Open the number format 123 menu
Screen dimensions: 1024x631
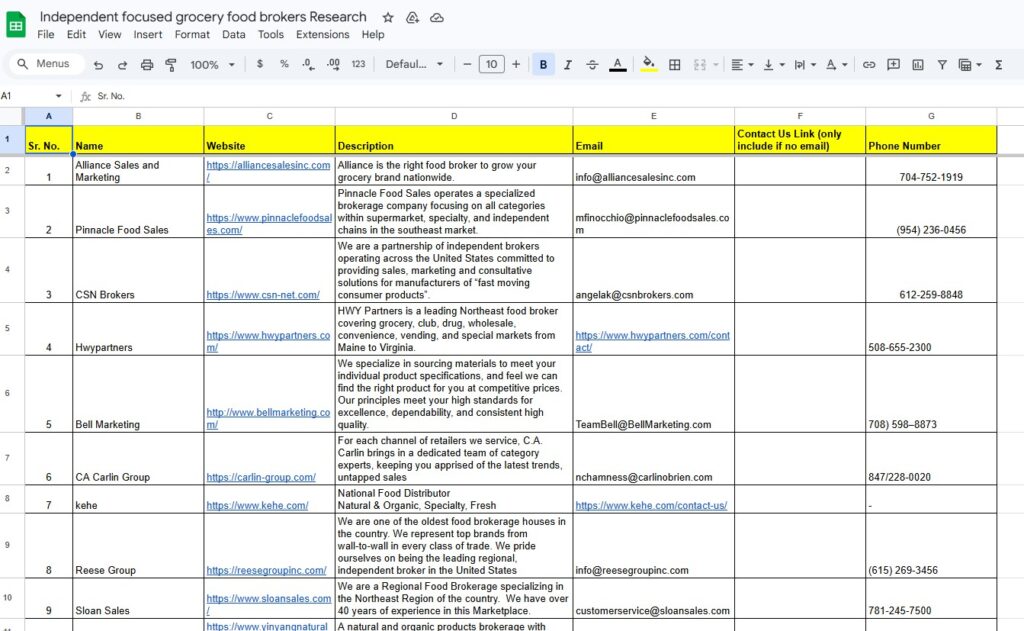coord(358,64)
